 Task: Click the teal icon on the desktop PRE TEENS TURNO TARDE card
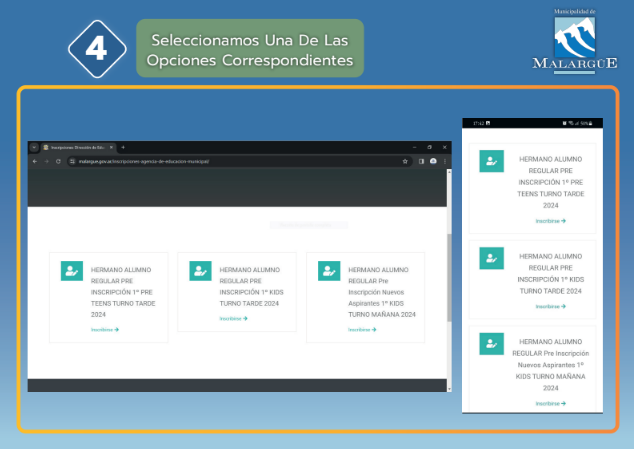(71, 271)
